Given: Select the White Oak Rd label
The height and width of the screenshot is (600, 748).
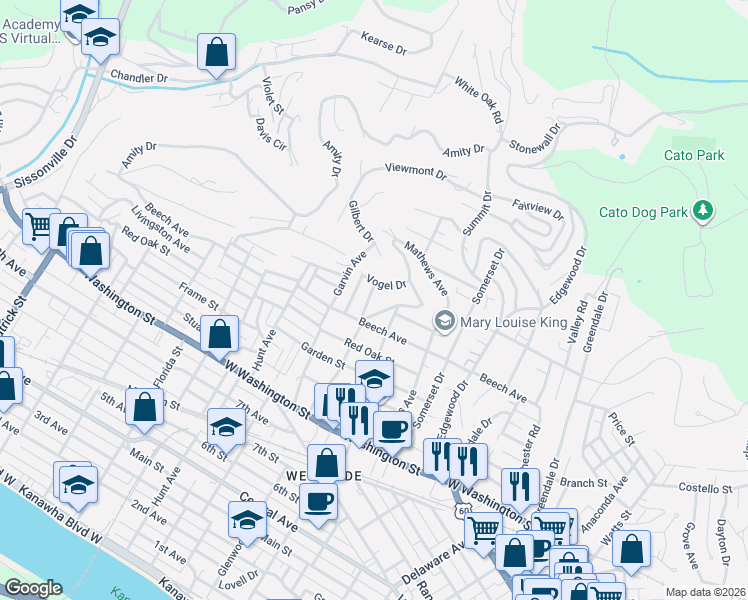Looking at the screenshot, I should (478, 100).
